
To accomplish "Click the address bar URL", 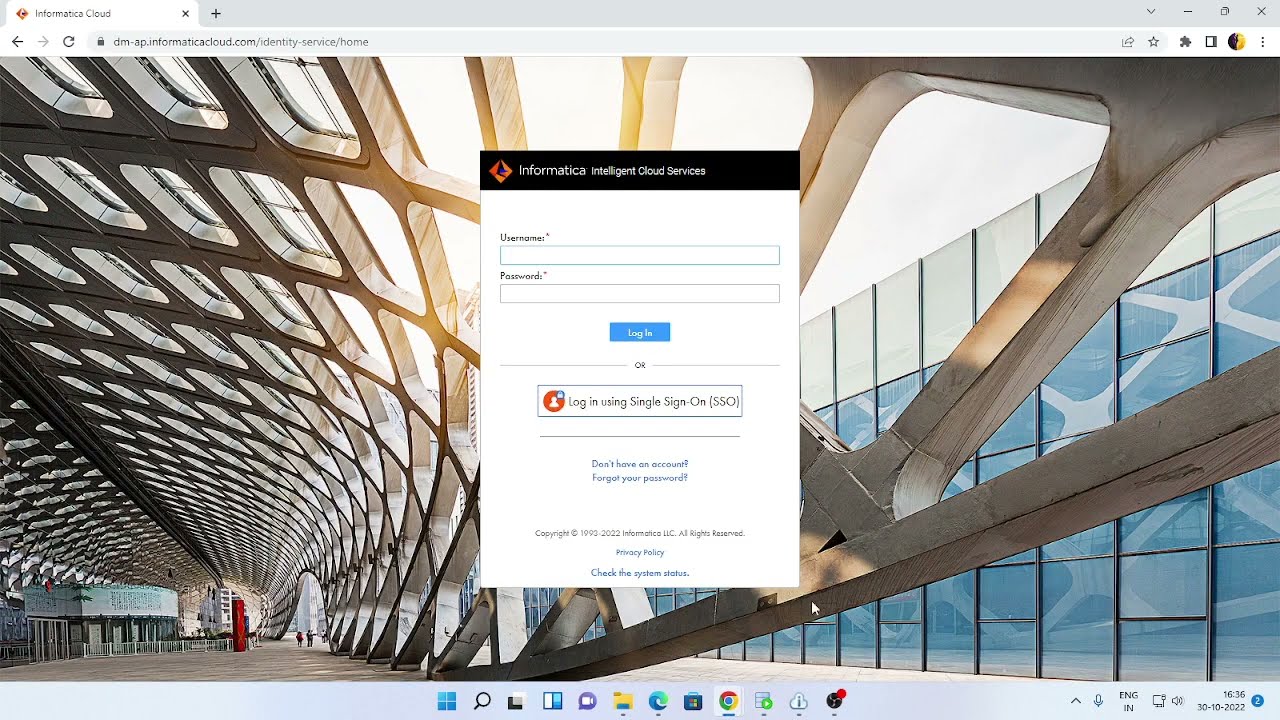I will (241, 42).
